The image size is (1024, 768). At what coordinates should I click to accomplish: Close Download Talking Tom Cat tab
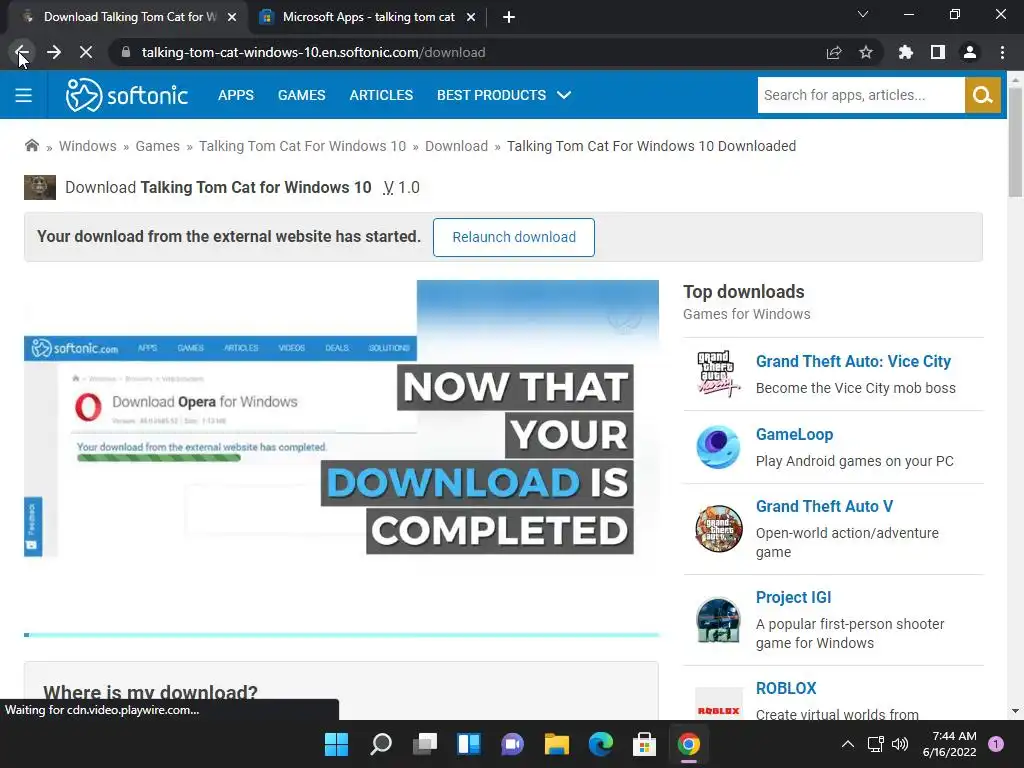pos(232,18)
